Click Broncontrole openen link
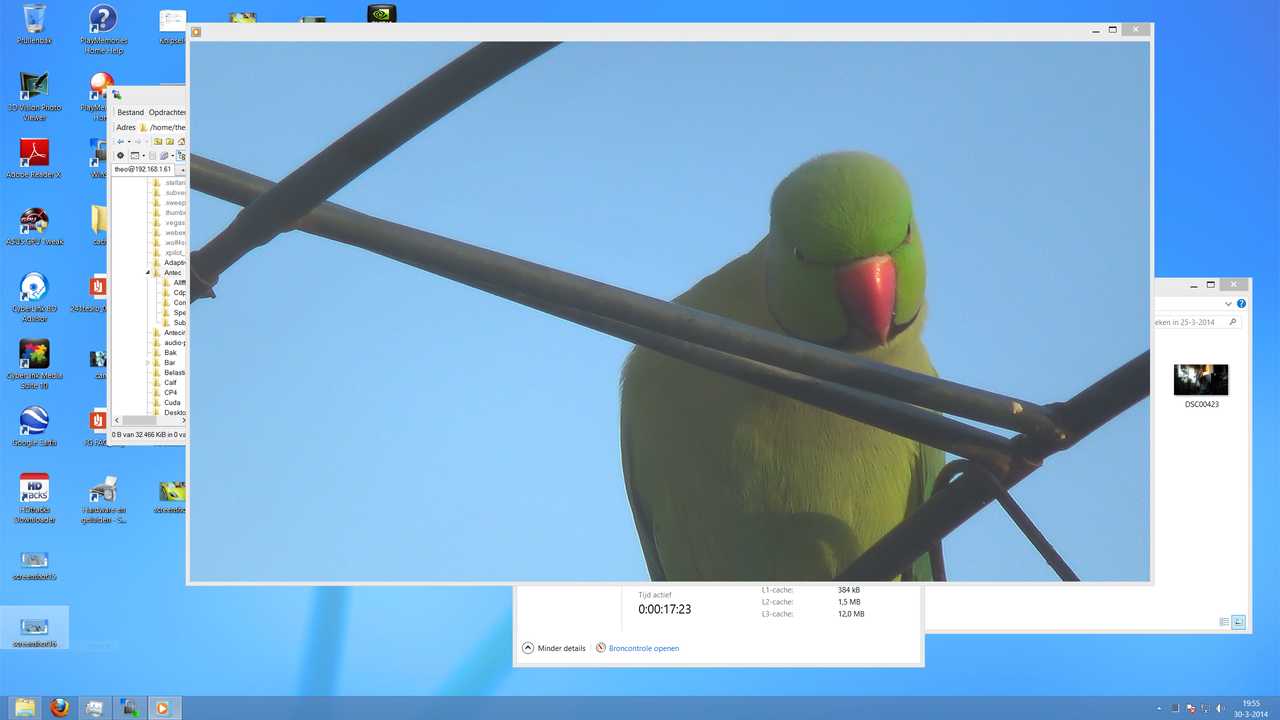Viewport: 1280px width, 720px height. (637, 648)
